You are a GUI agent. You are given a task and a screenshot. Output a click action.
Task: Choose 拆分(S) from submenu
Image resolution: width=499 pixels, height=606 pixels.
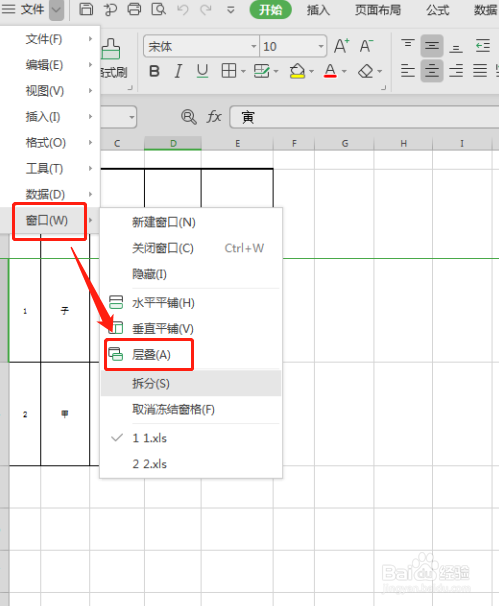(191, 383)
